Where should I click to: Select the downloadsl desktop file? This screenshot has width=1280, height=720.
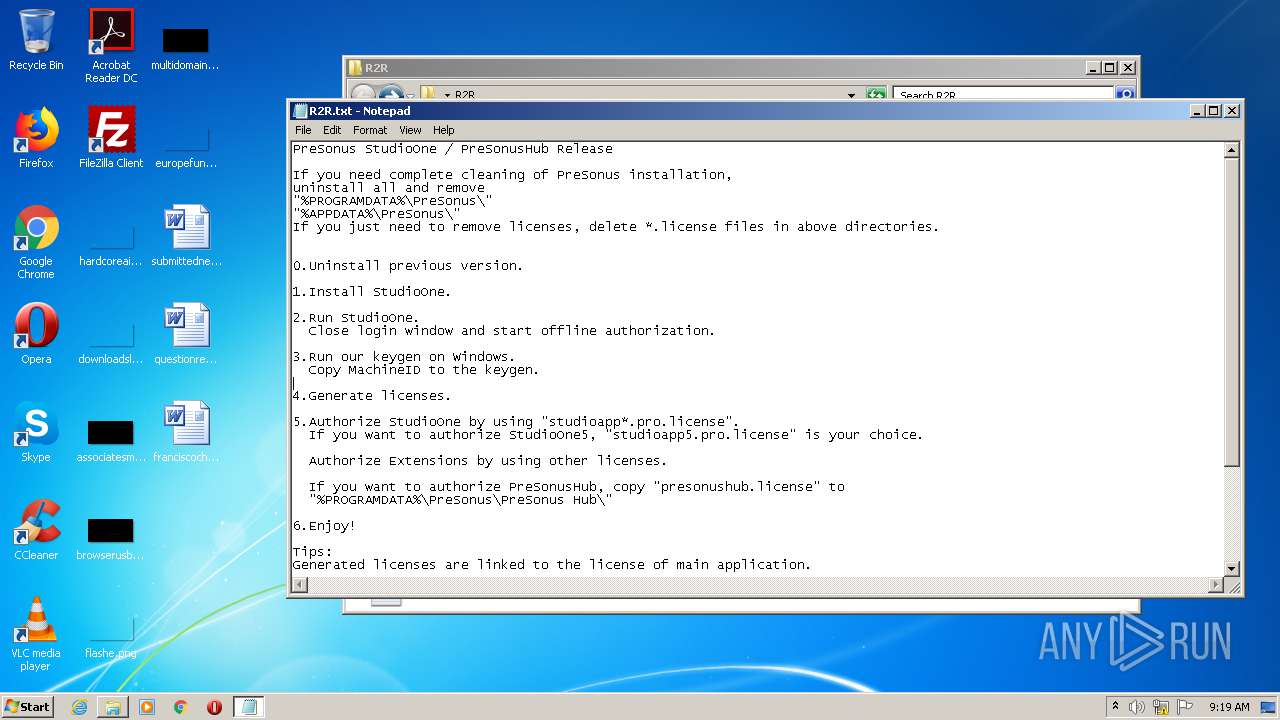tap(111, 341)
